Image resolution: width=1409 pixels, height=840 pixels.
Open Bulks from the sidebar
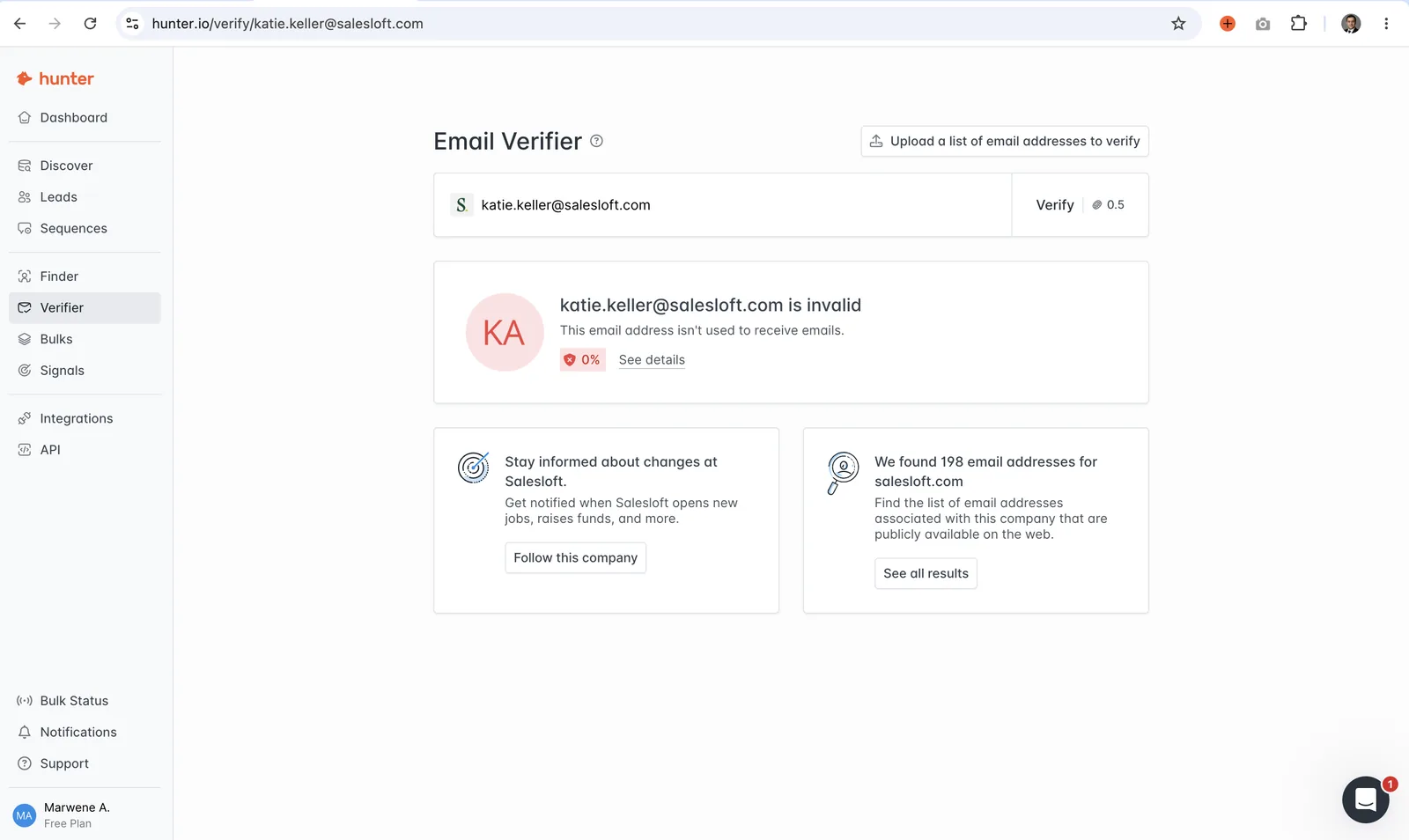(x=85, y=340)
